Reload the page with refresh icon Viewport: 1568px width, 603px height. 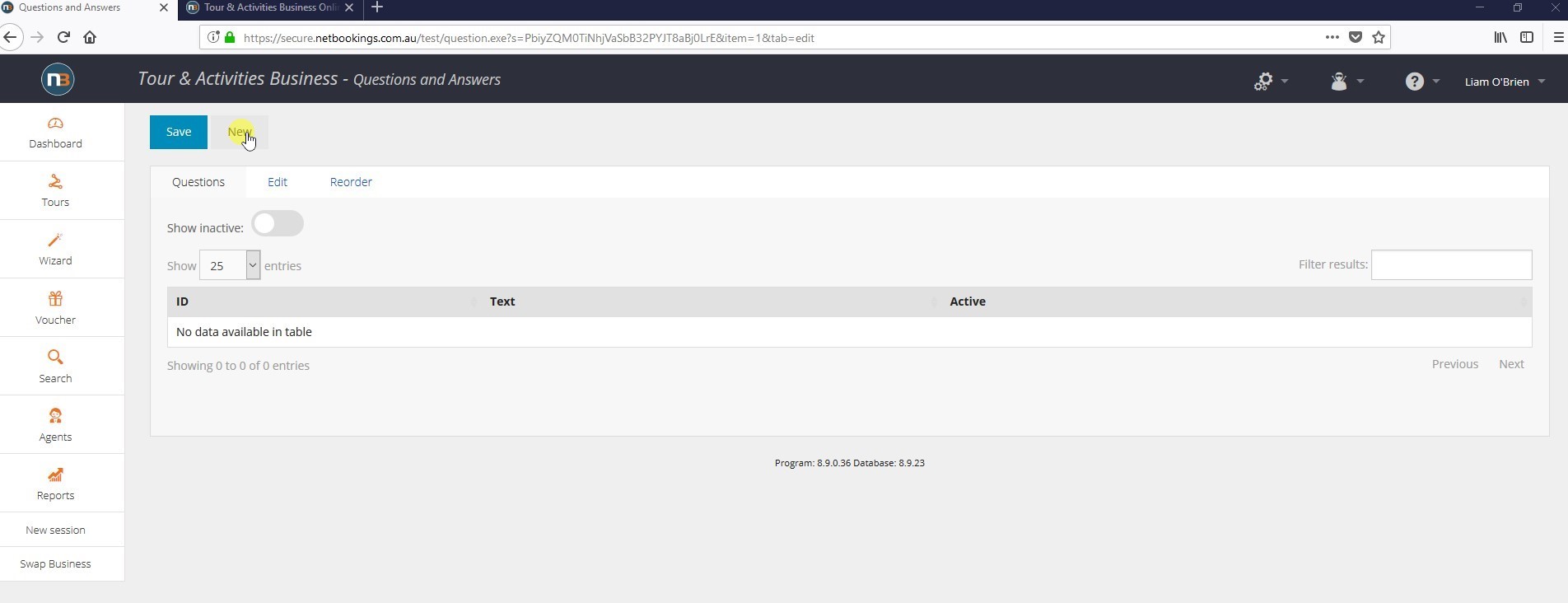coord(63,37)
